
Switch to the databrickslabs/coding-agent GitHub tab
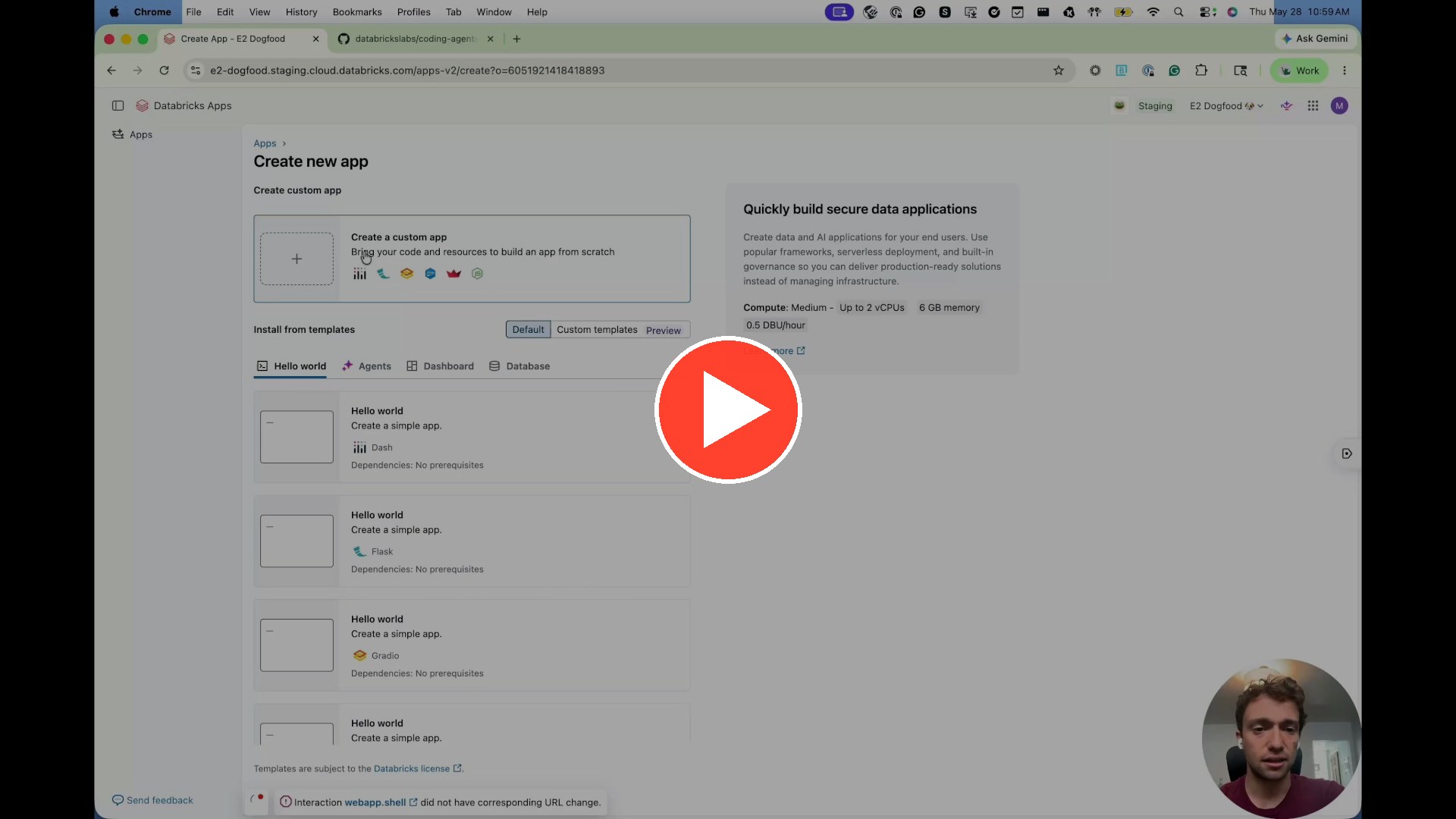[x=416, y=39]
